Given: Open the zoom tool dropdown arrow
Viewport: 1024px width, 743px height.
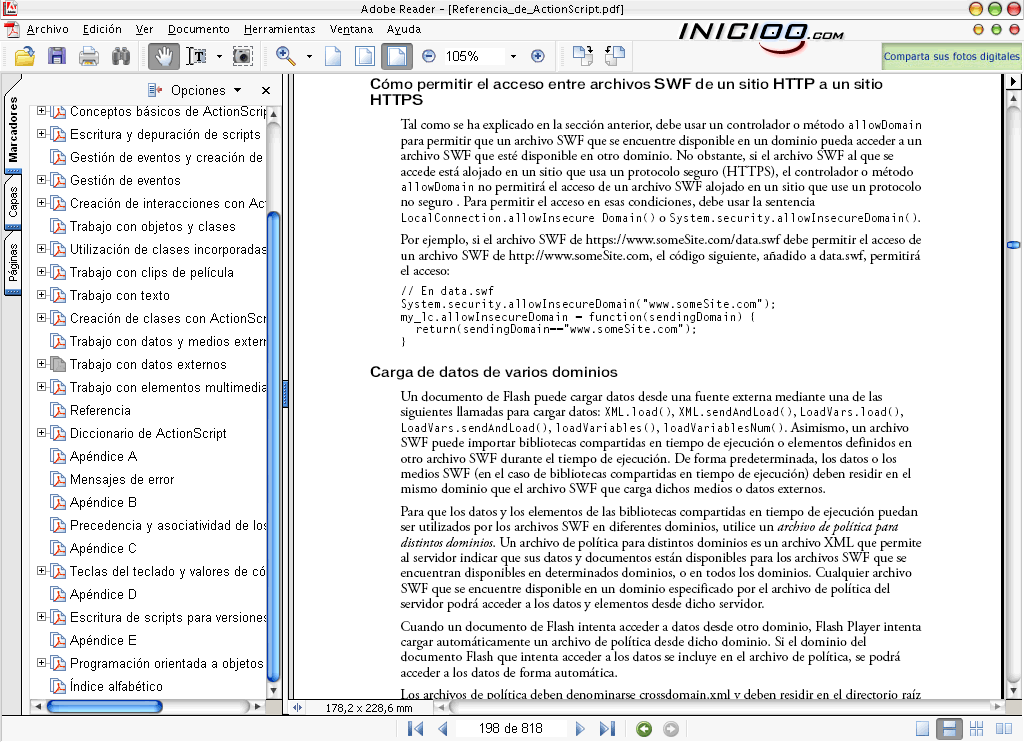Looking at the screenshot, I should coord(309,57).
